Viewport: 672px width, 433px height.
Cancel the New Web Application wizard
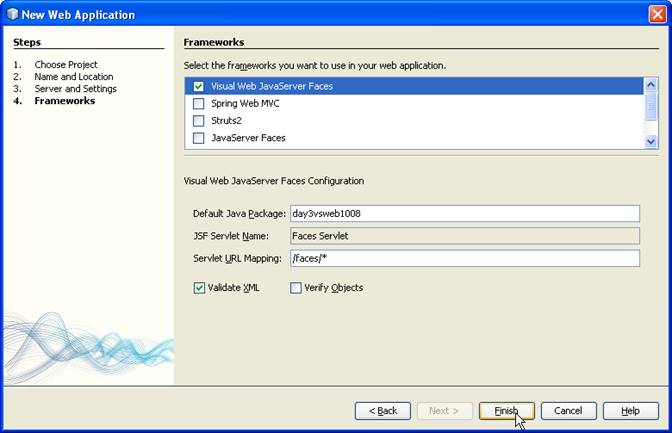coord(568,411)
